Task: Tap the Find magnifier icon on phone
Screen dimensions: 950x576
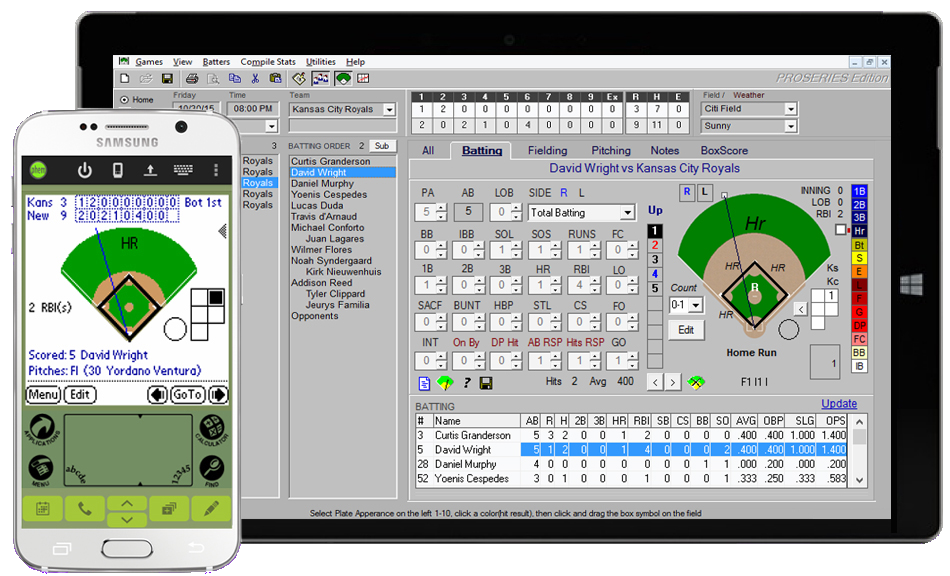Action: coord(212,470)
